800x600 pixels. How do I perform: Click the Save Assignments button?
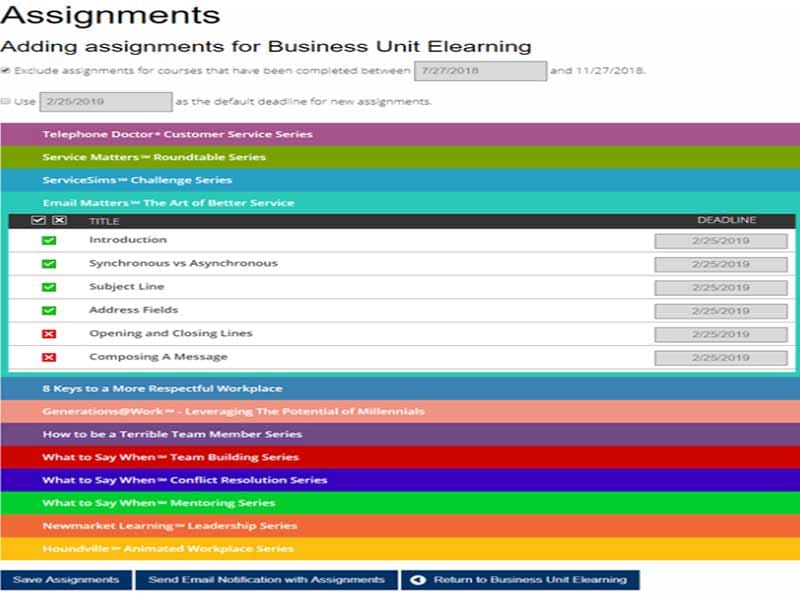pyautogui.click(x=66, y=580)
